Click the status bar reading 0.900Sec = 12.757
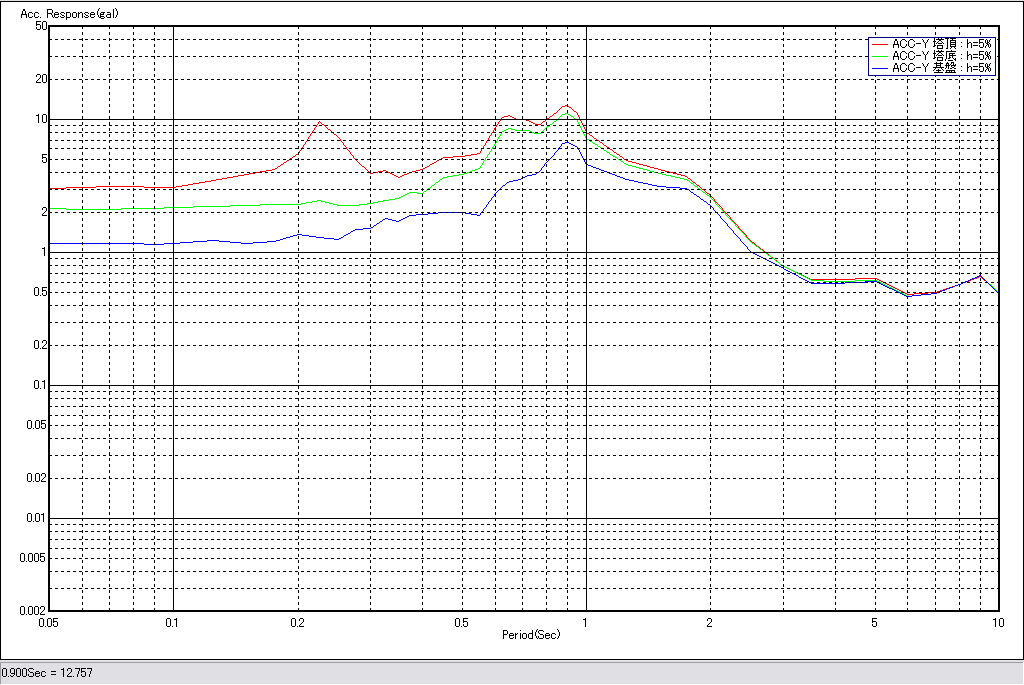This screenshot has height=685, width=1024. (47, 673)
